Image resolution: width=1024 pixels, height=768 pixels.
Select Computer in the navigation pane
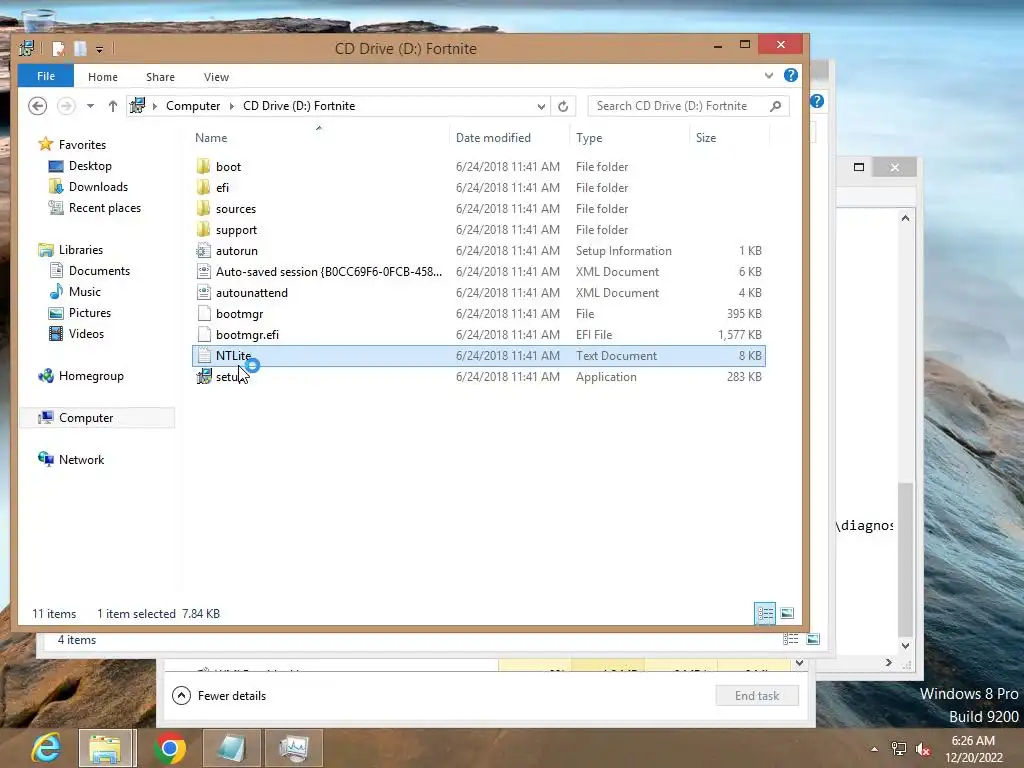pos(97,417)
